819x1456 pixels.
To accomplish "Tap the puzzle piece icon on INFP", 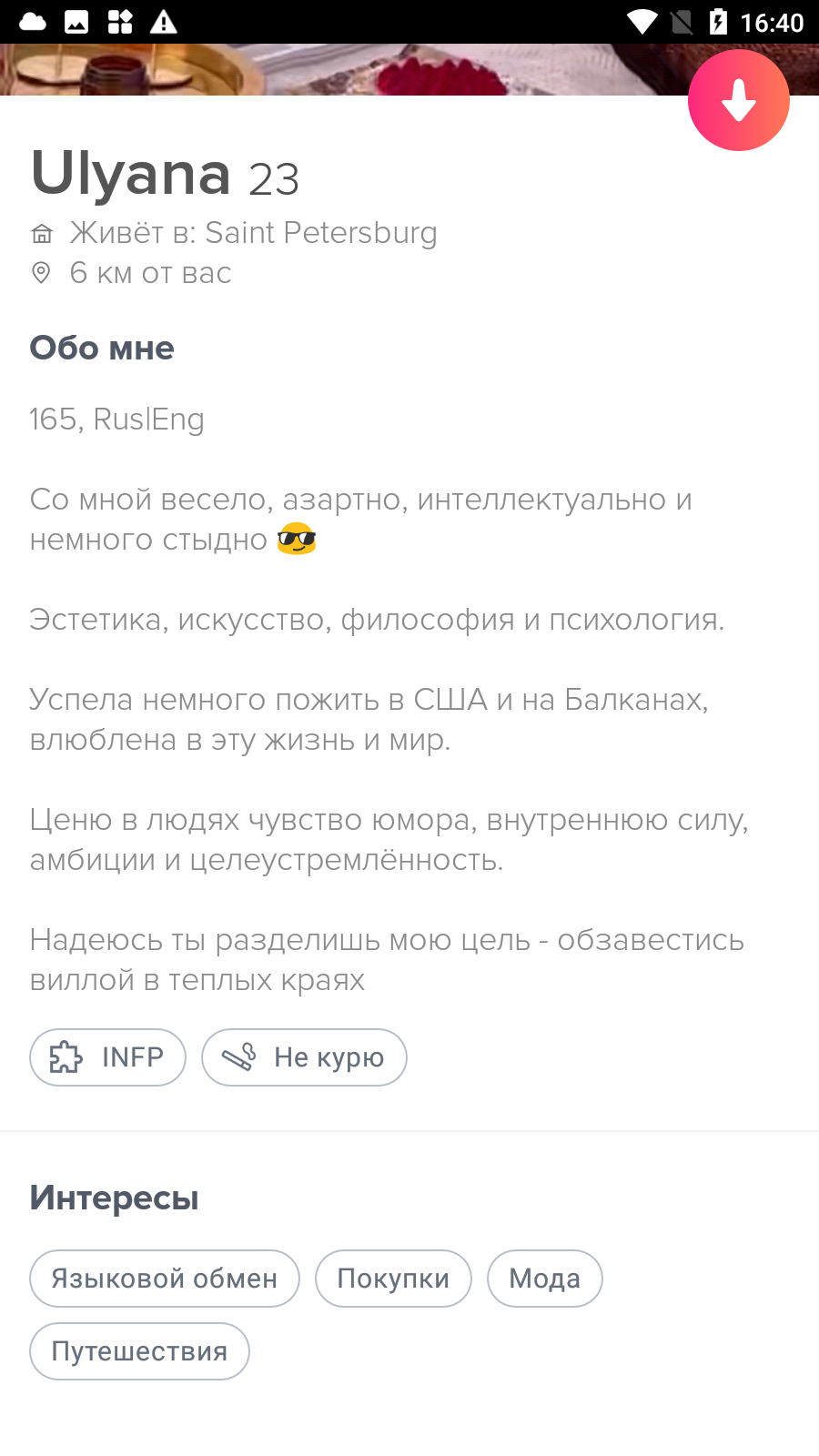I will (66, 1057).
